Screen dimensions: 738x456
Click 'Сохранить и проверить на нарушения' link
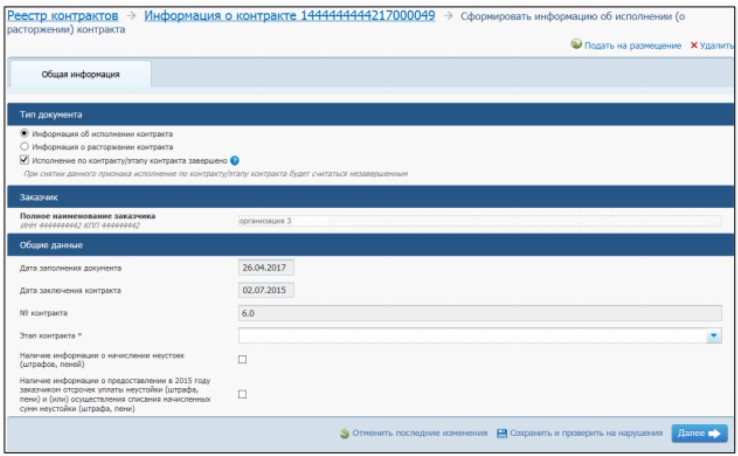click(586, 434)
